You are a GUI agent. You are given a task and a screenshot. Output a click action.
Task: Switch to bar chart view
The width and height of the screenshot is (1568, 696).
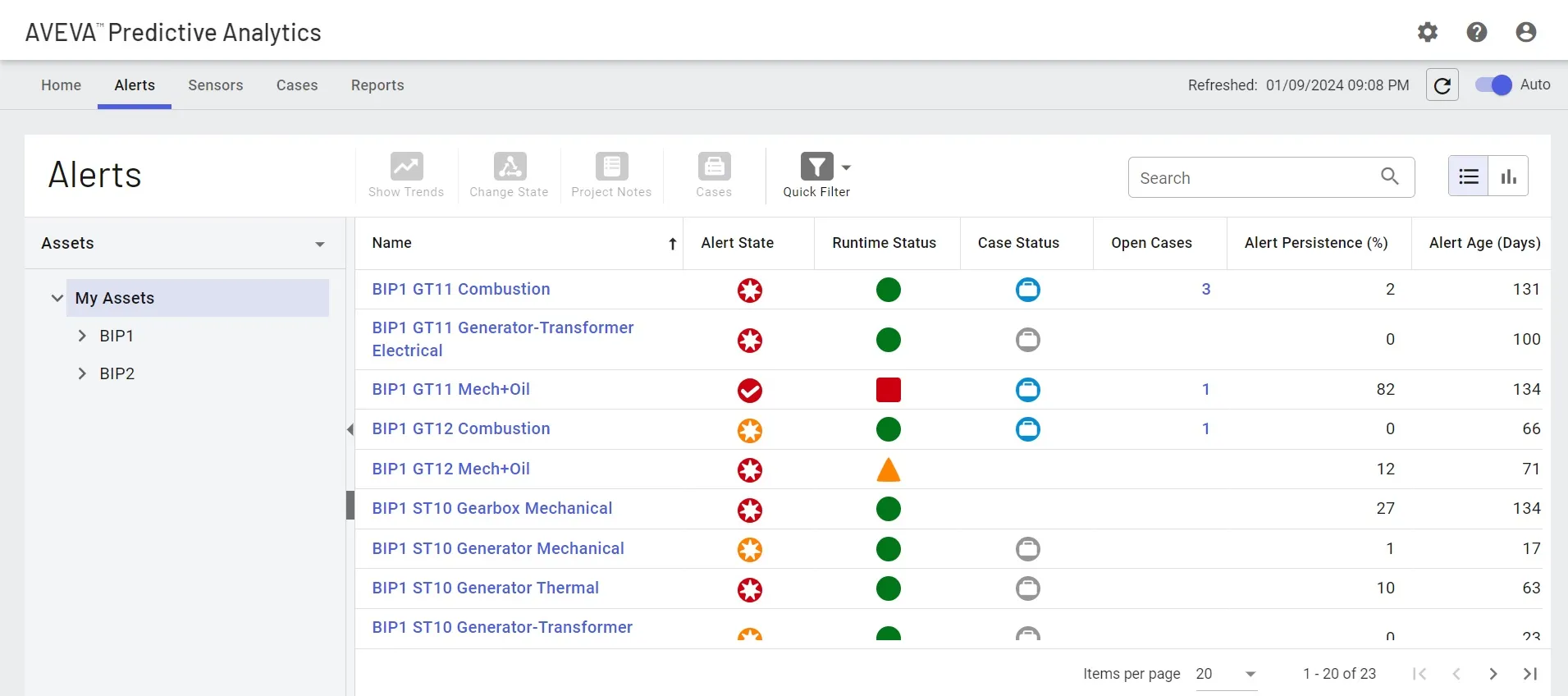click(x=1509, y=176)
